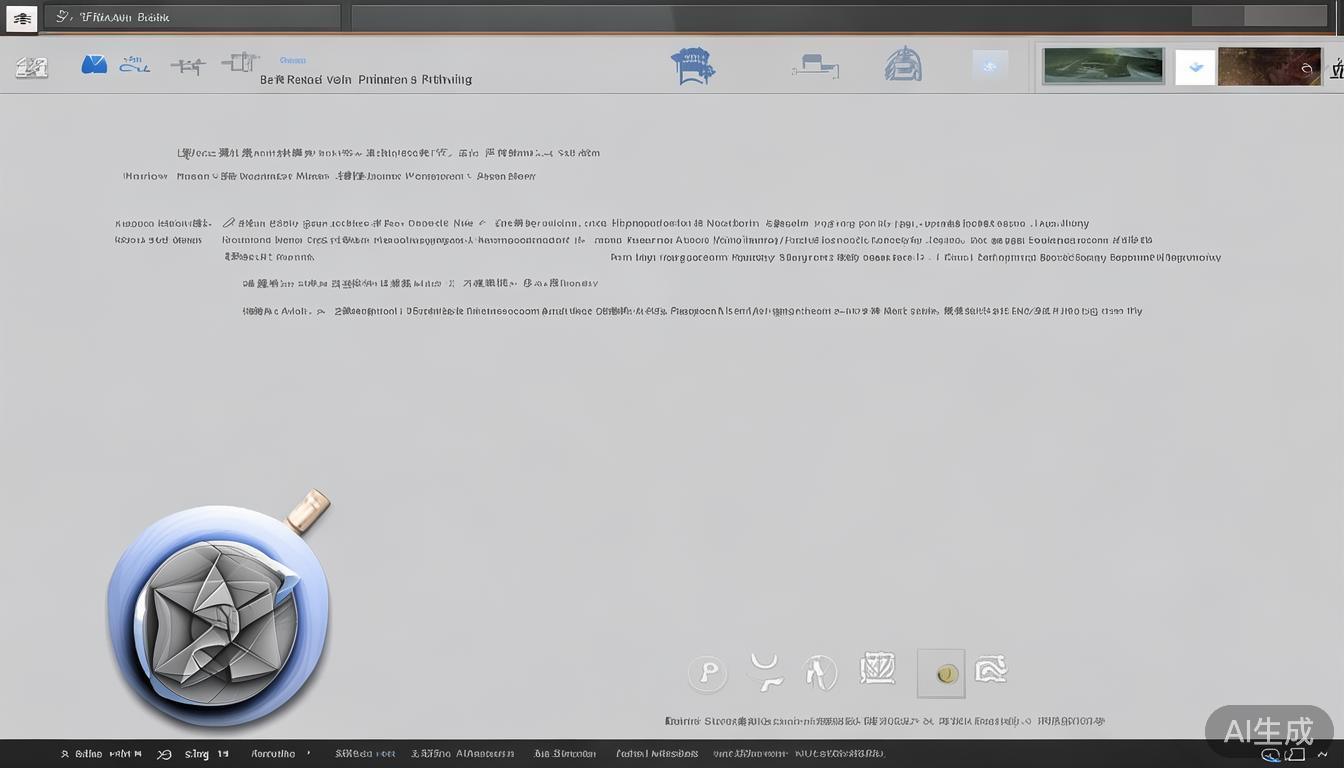Viewport: 1344px width, 768px height.
Task: Click the 'P' tool icon above the status text
Action: pos(707,672)
